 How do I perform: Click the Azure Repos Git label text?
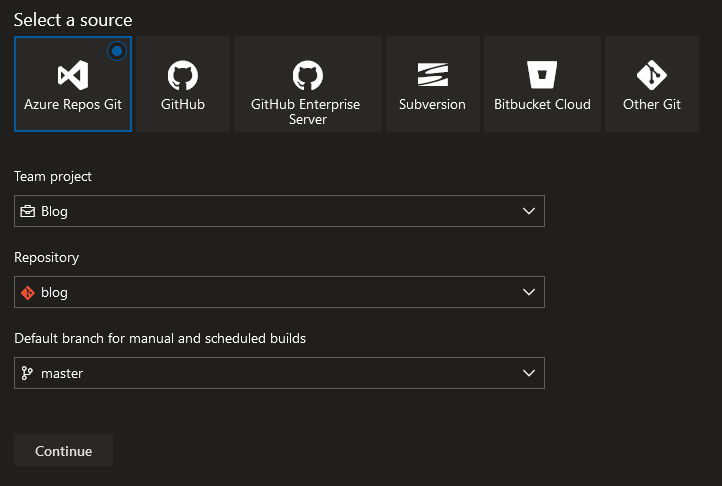coord(73,105)
